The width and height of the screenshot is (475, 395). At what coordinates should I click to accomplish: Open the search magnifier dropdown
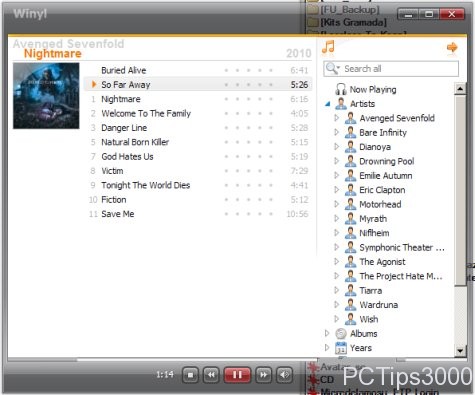click(x=332, y=68)
